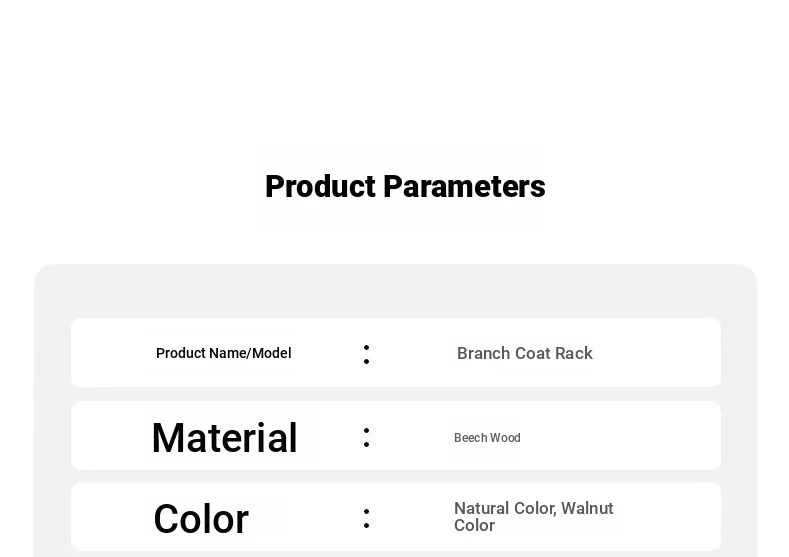Click the colon separator in Material row
The image size is (789, 557).
point(366,438)
